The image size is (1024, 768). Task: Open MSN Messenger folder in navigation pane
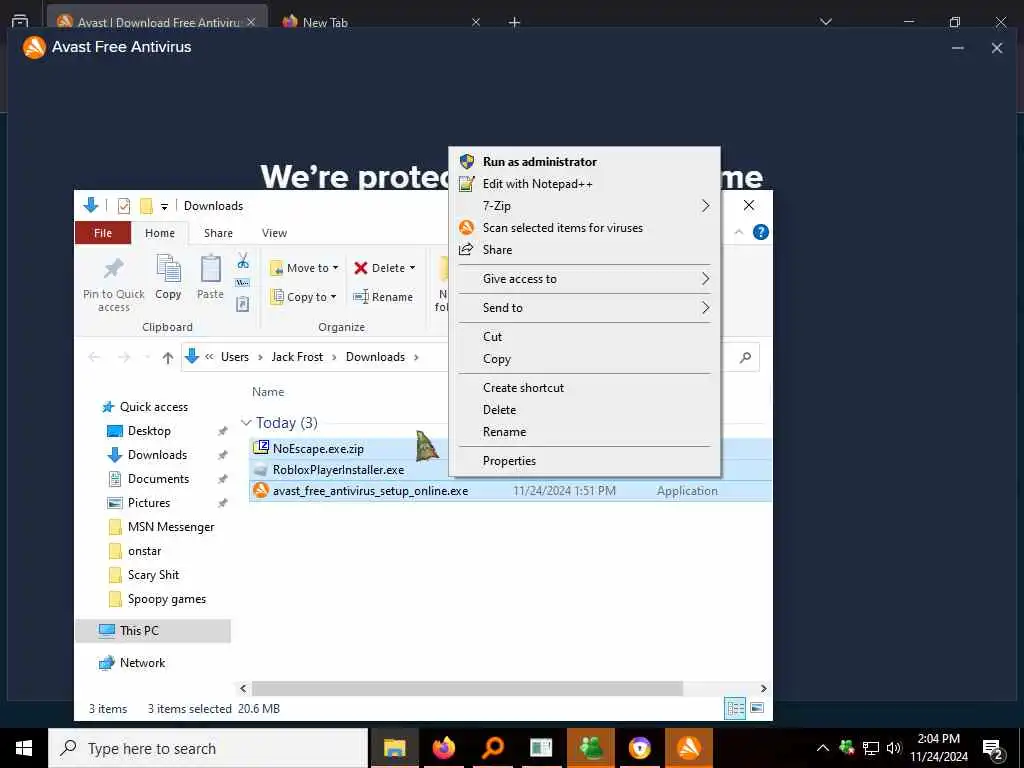coord(170,527)
